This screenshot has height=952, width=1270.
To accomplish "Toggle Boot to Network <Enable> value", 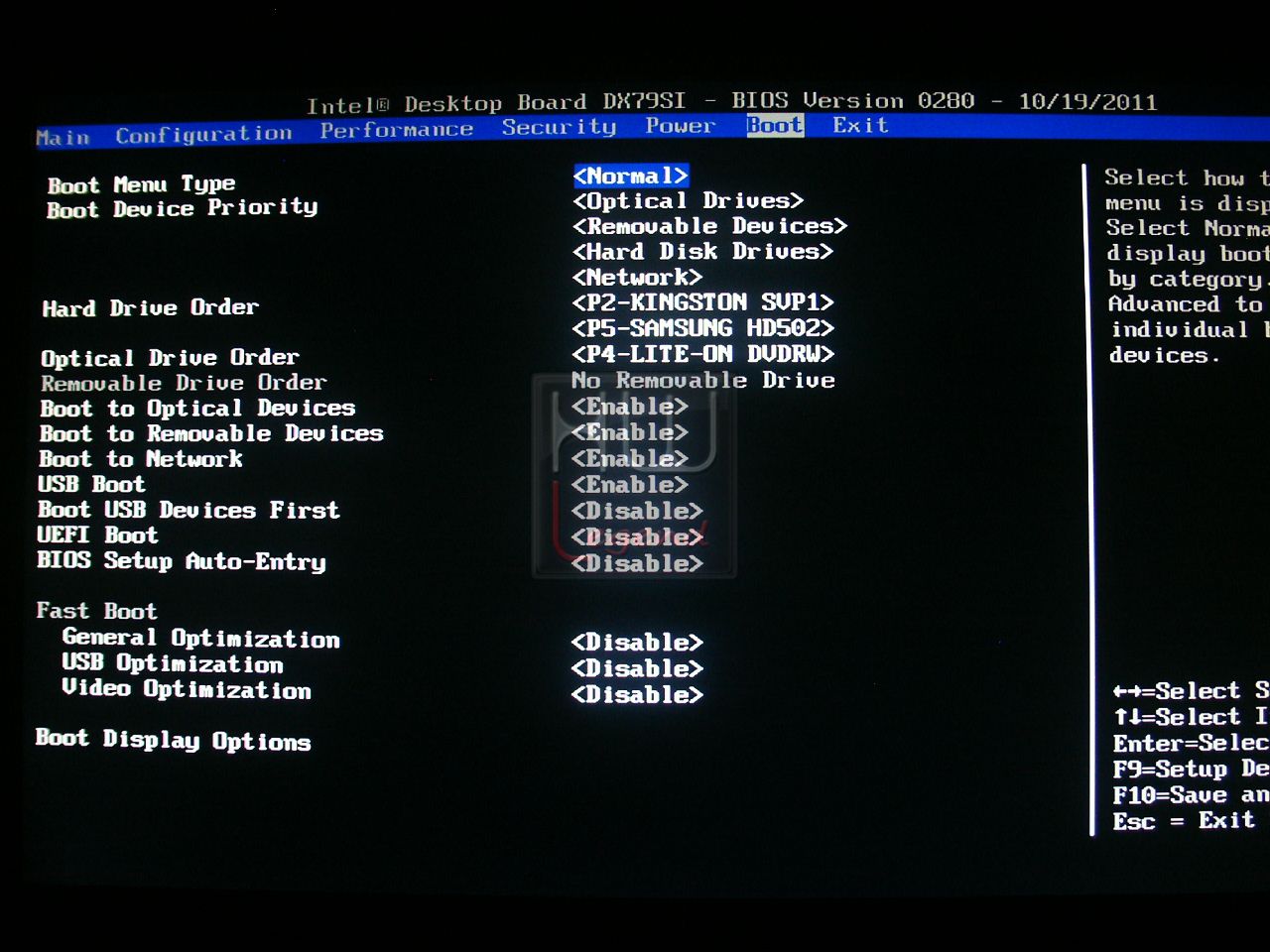I will pyautogui.click(x=629, y=459).
